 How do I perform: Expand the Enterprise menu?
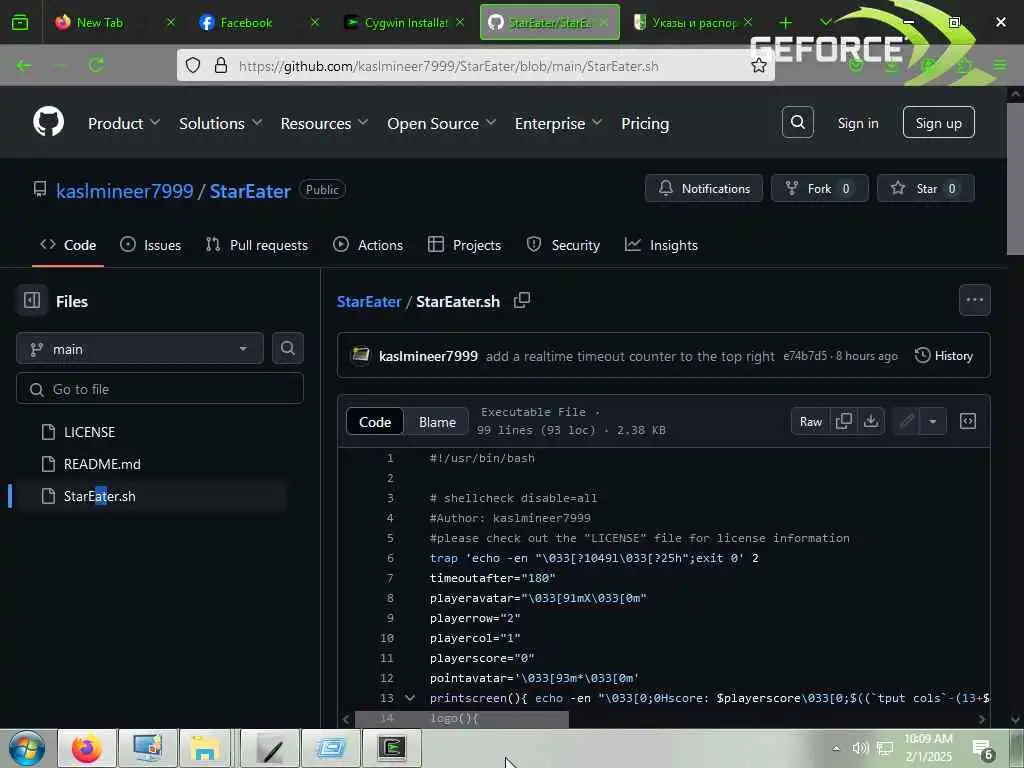coord(558,123)
